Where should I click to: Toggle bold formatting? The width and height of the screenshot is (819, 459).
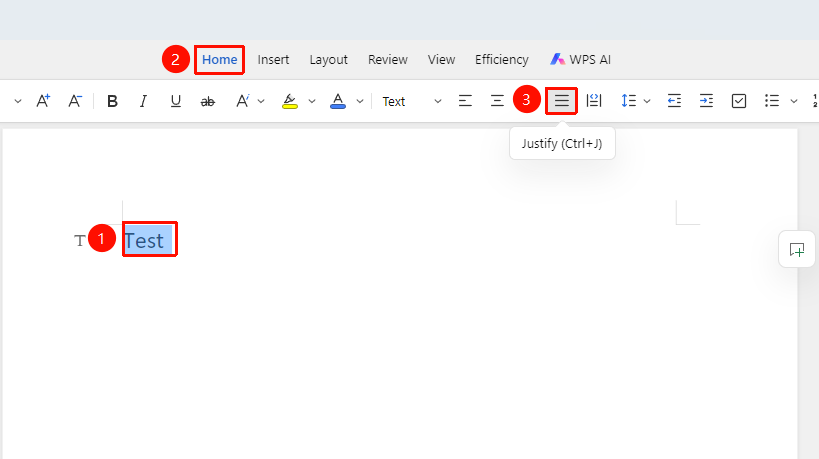112,101
